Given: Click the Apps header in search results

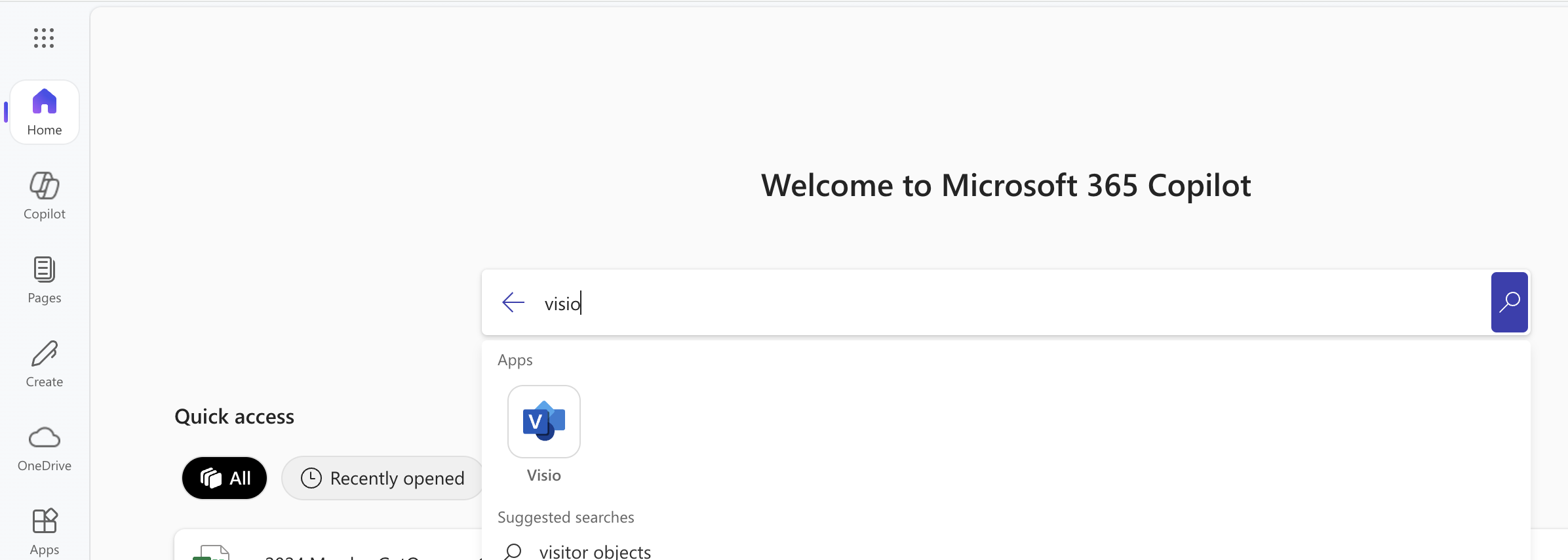Looking at the screenshot, I should click(514, 359).
